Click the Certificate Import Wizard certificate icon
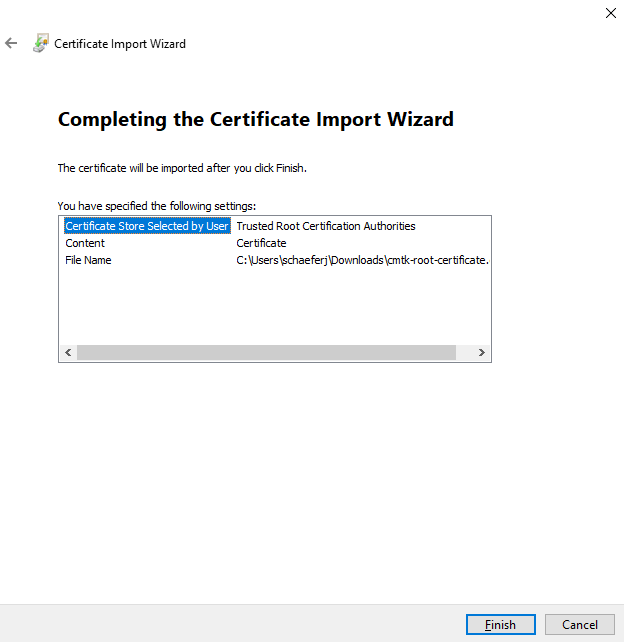The height and width of the screenshot is (642, 624). pos(40,44)
